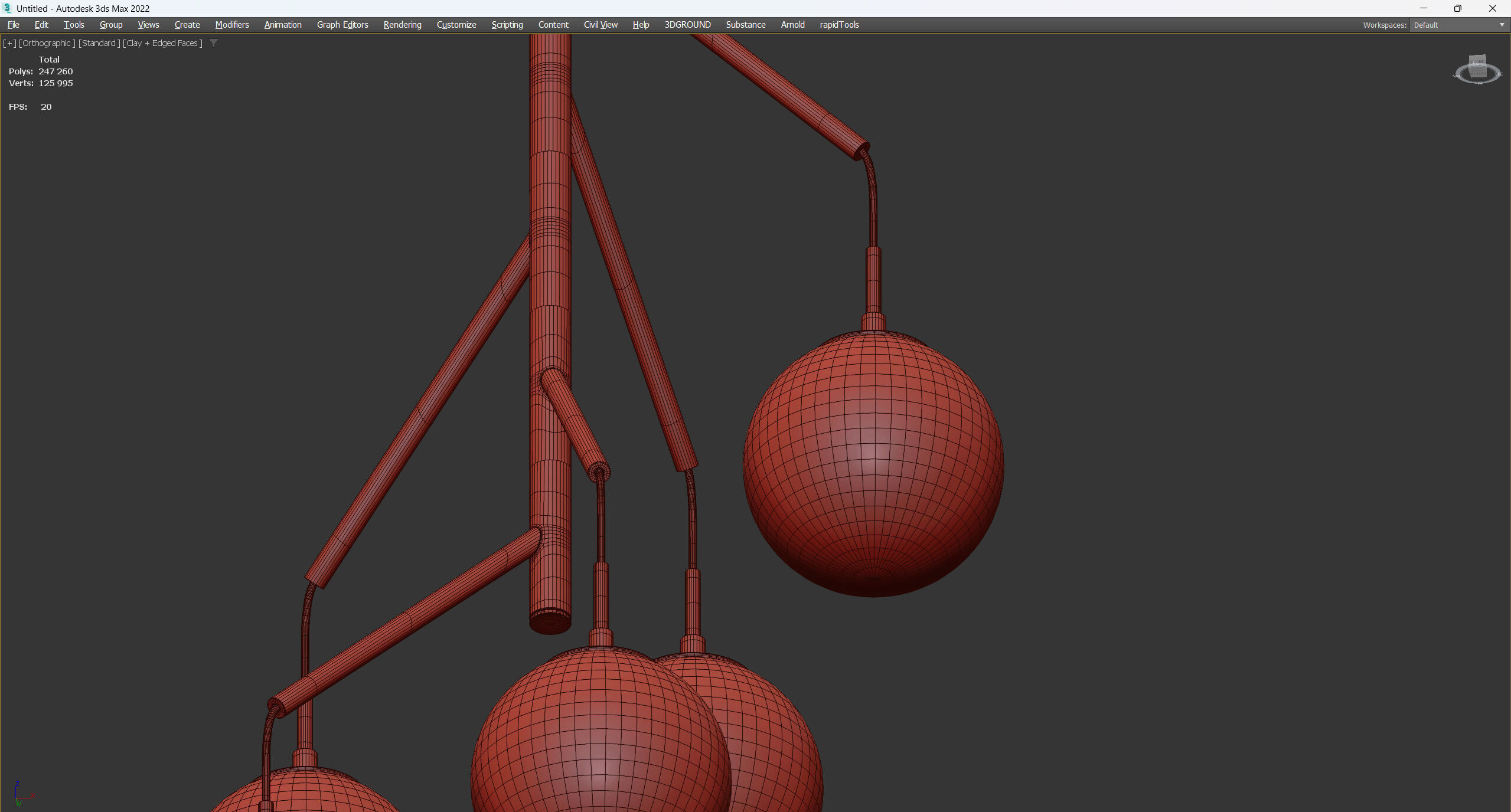This screenshot has height=812, width=1511.
Task: Click the Orthographic viewport label
Action: pos(47,43)
